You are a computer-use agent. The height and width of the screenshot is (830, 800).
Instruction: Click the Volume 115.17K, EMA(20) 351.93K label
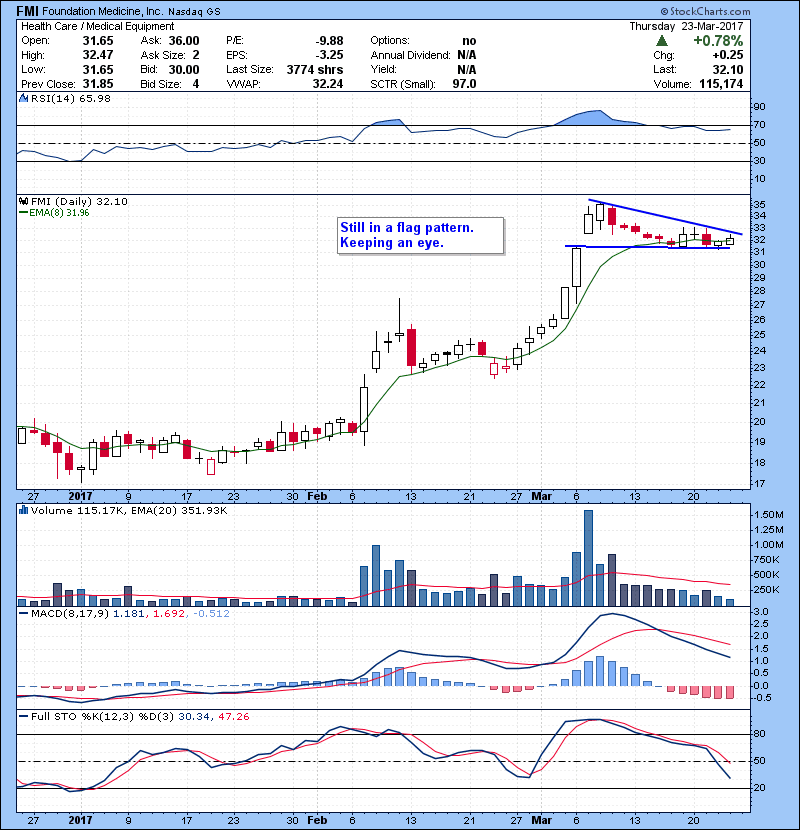pos(129,510)
